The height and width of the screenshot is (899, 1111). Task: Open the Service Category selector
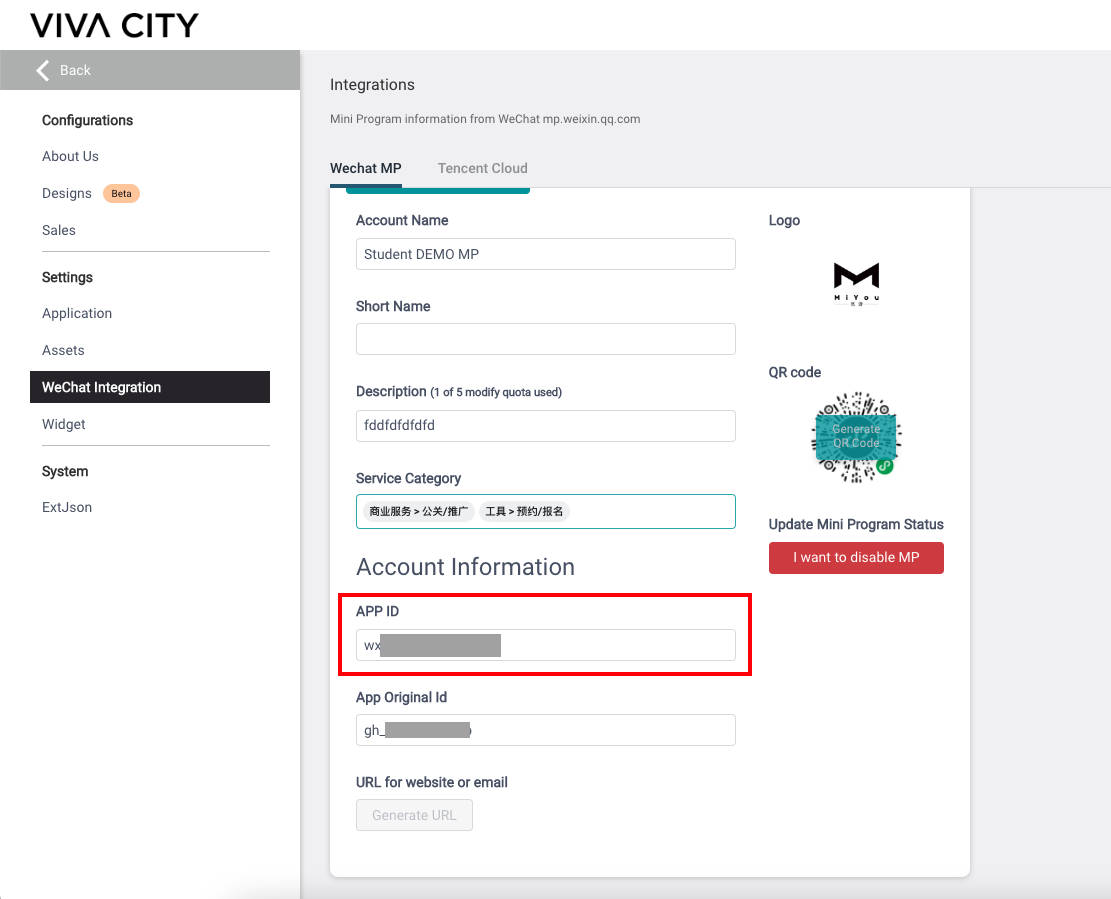pos(546,511)
